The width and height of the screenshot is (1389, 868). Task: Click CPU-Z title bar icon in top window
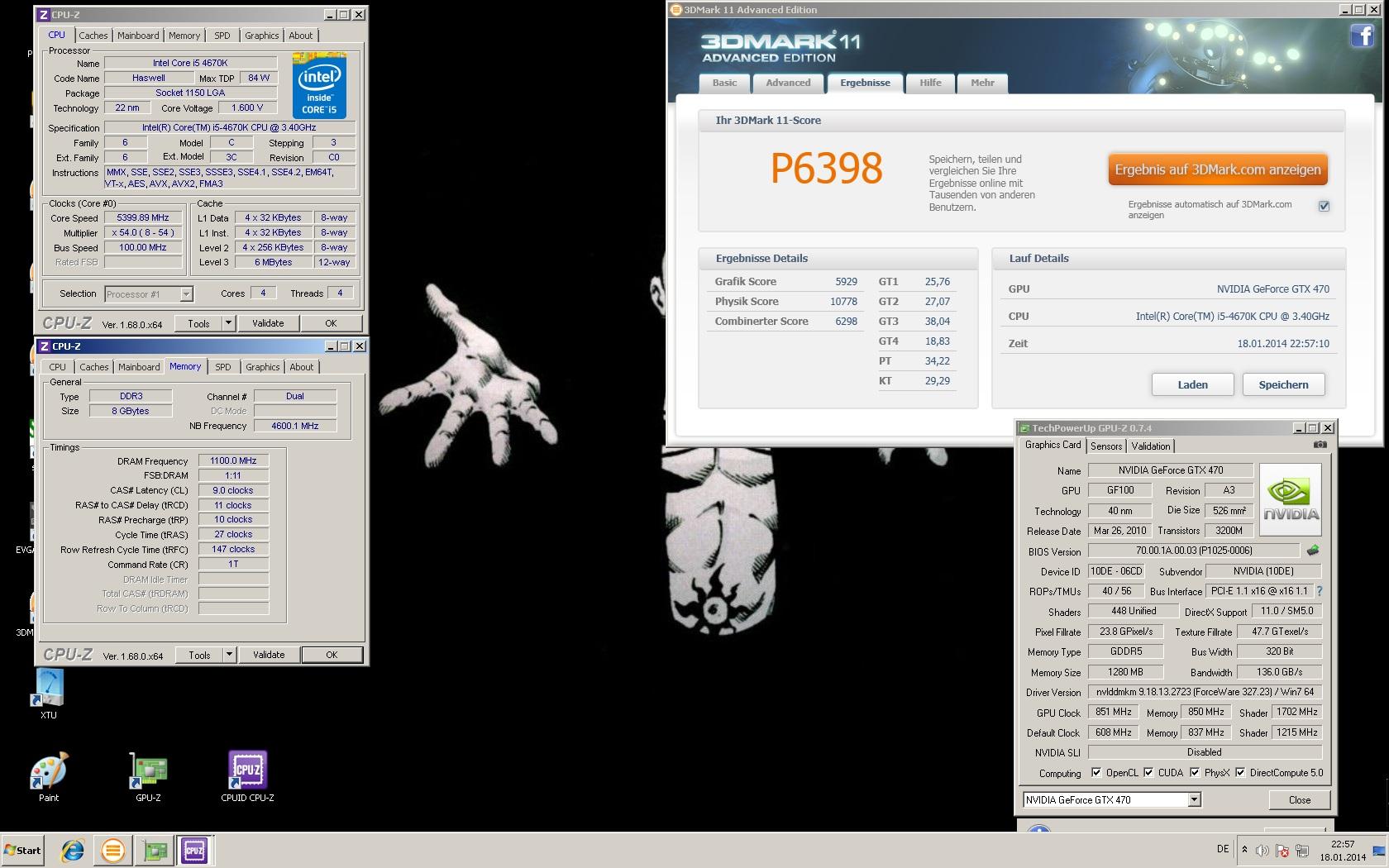(44, 15)
